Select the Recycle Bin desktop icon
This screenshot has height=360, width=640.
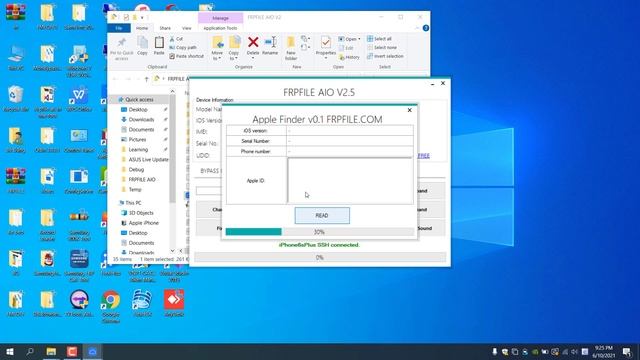16,99
